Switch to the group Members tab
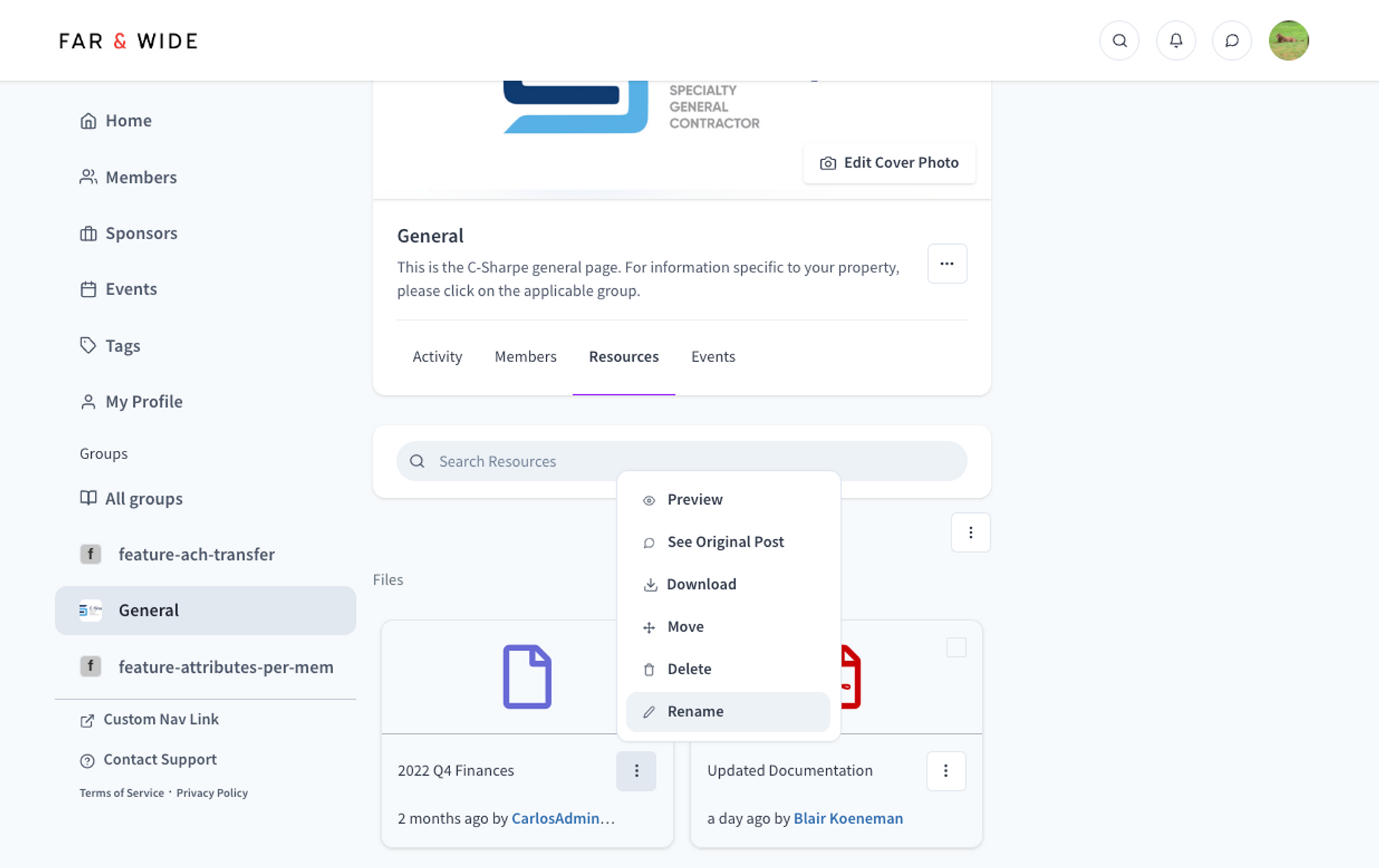The width and height of the screenshot is (1379, 868). [x=525, y=356]
